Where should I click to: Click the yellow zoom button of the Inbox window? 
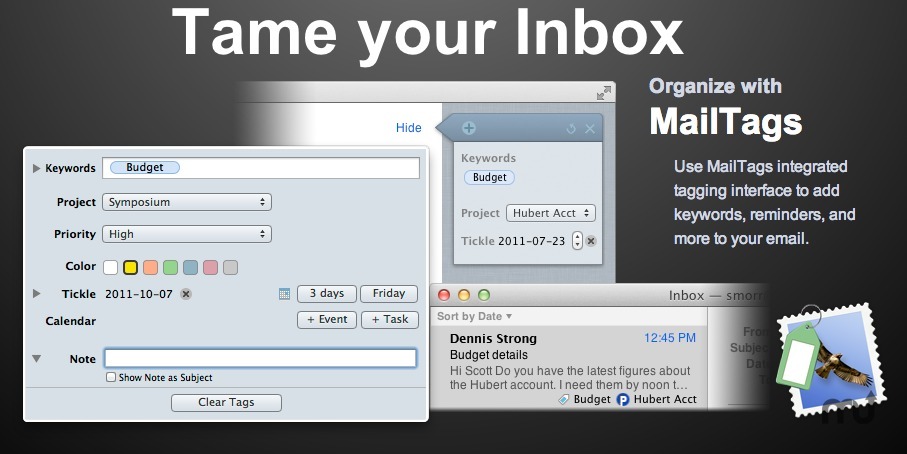(464, 296)
